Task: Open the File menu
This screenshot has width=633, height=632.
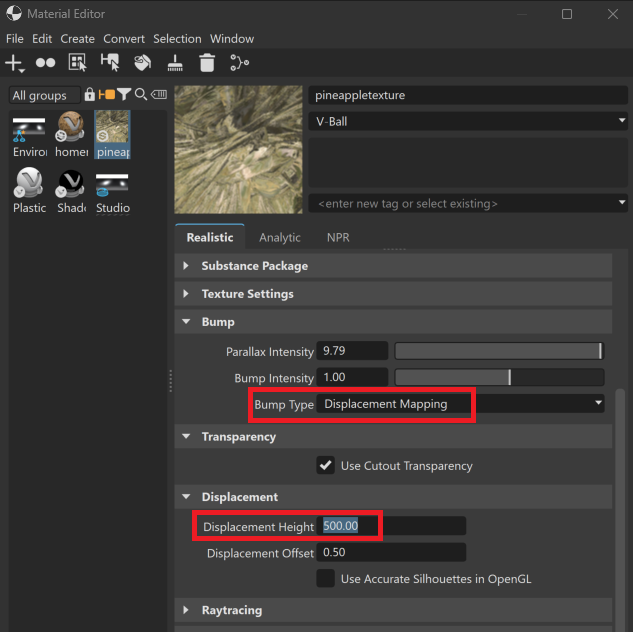Action: tap(15, 39)
